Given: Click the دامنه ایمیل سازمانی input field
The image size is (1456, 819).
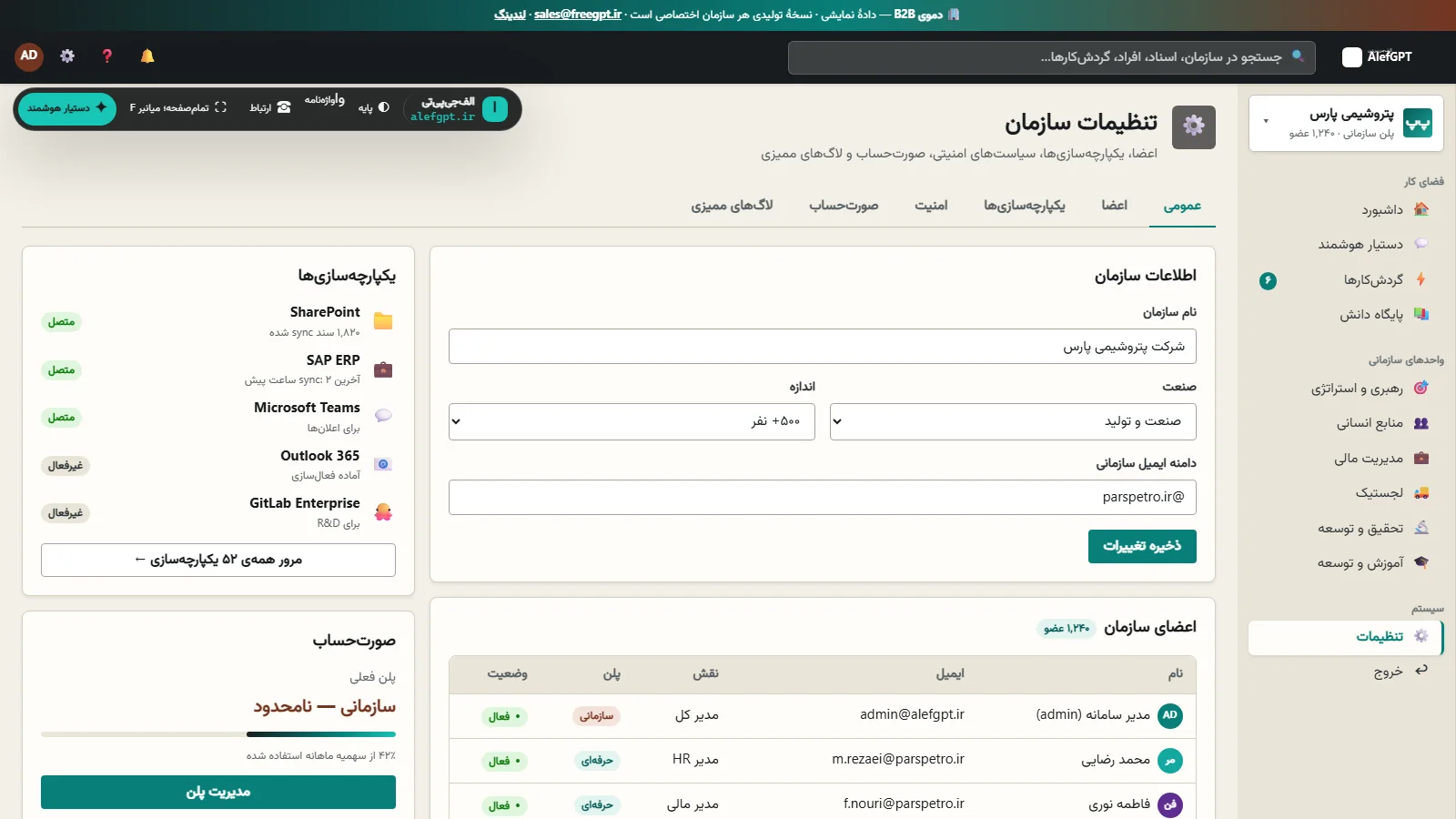Looking at the screenshot, I should pyautogui.click(x=823, y=498).
